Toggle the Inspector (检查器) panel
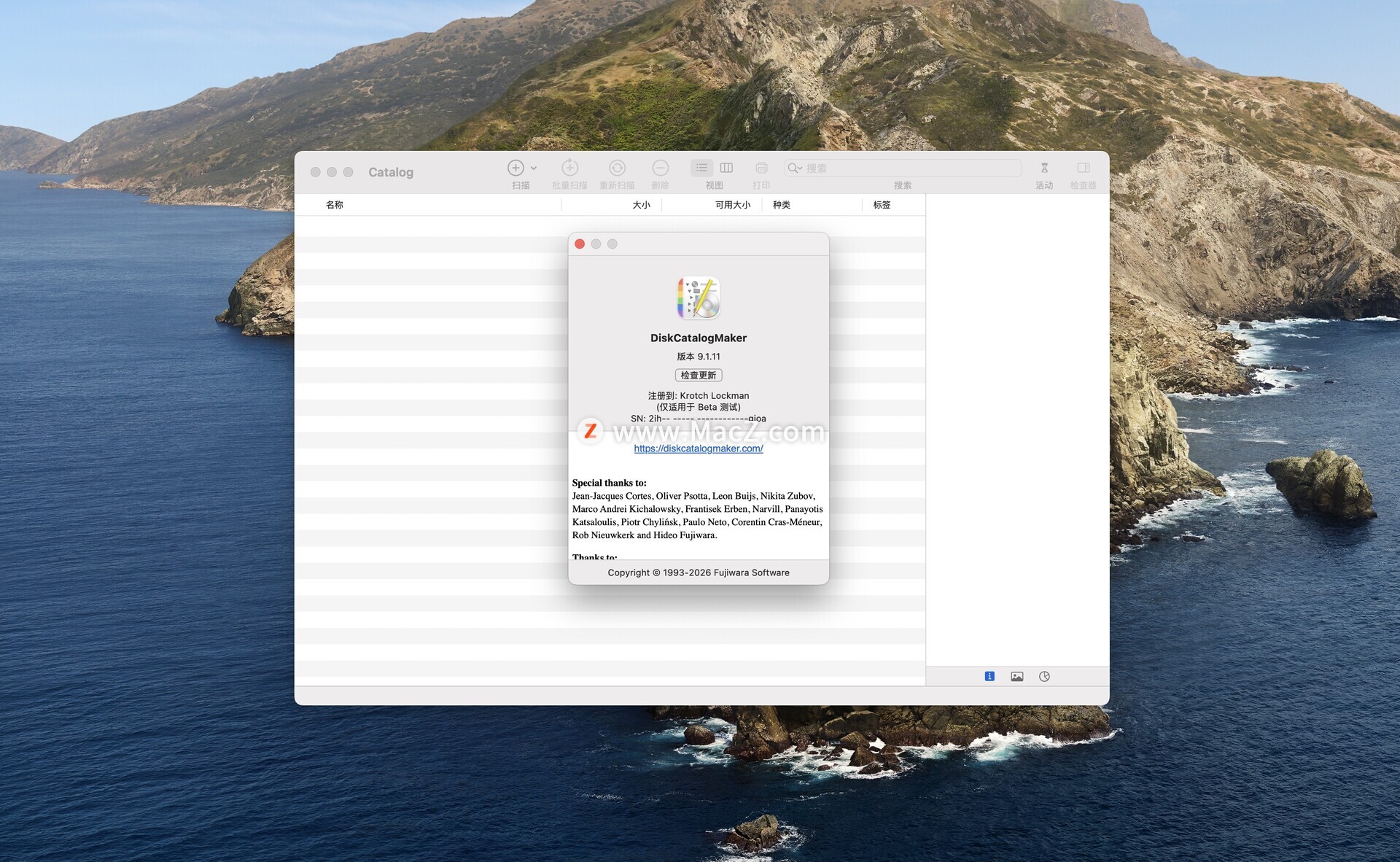The width and height of the screenshot is (1400, 862). coord(1083,168)
